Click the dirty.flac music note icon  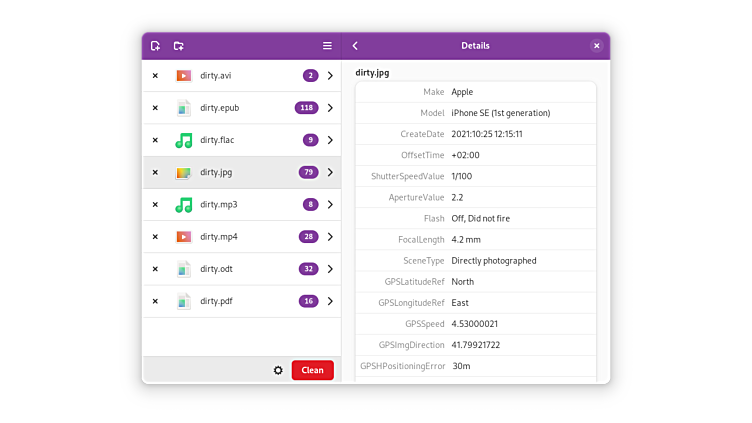tap(183, 140)
